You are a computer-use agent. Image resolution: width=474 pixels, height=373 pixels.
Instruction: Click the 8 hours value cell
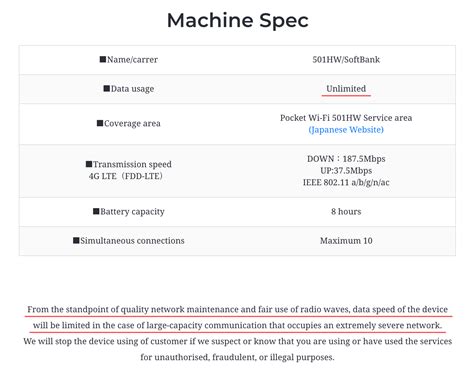(346, 212)
